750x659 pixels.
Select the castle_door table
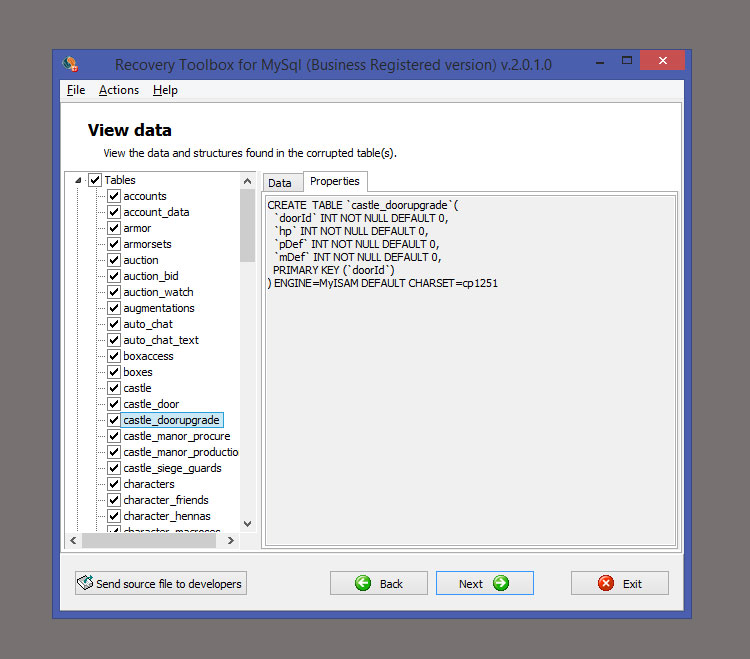(151, 404)
